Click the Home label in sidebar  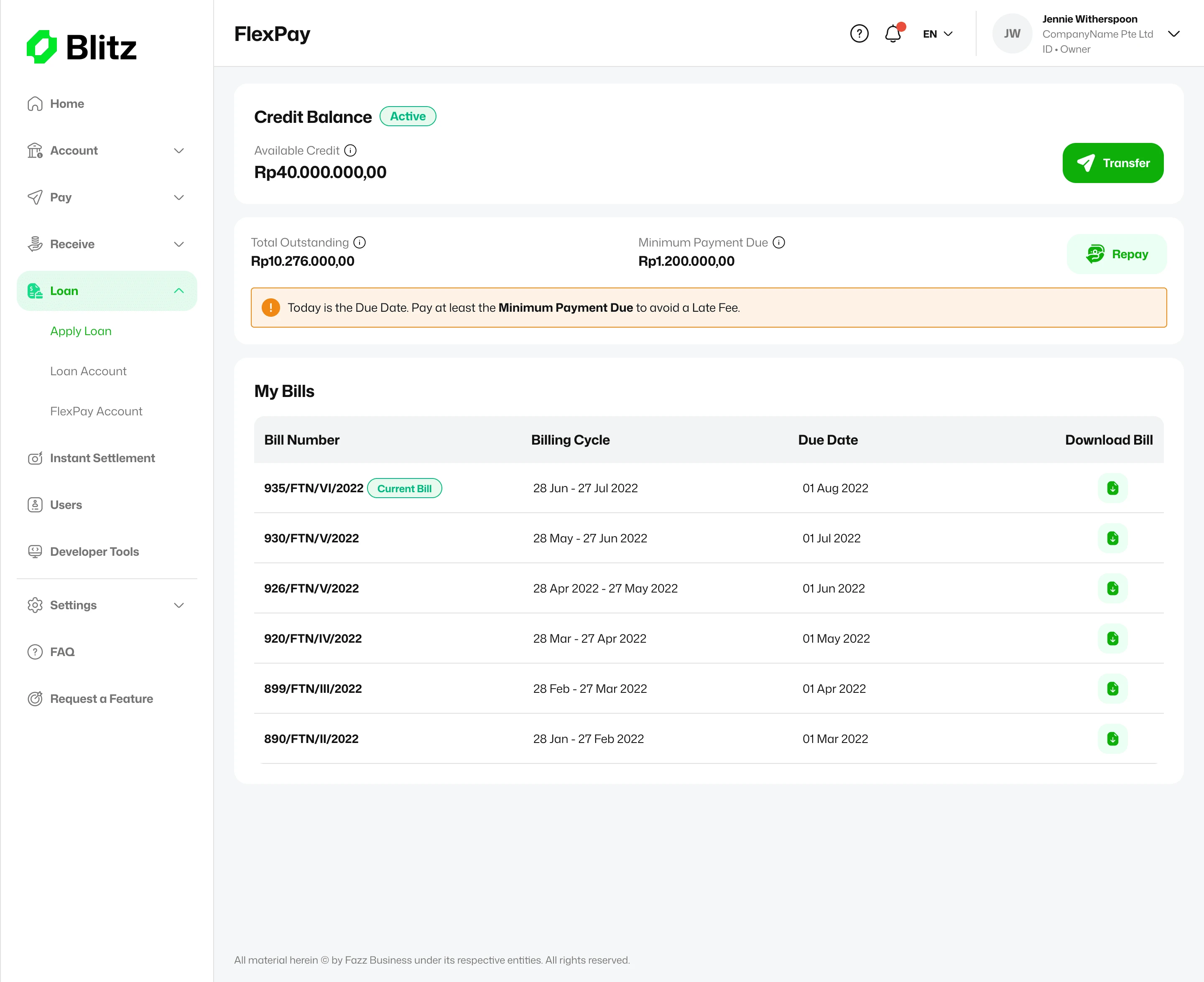click(x=67, y=104)
